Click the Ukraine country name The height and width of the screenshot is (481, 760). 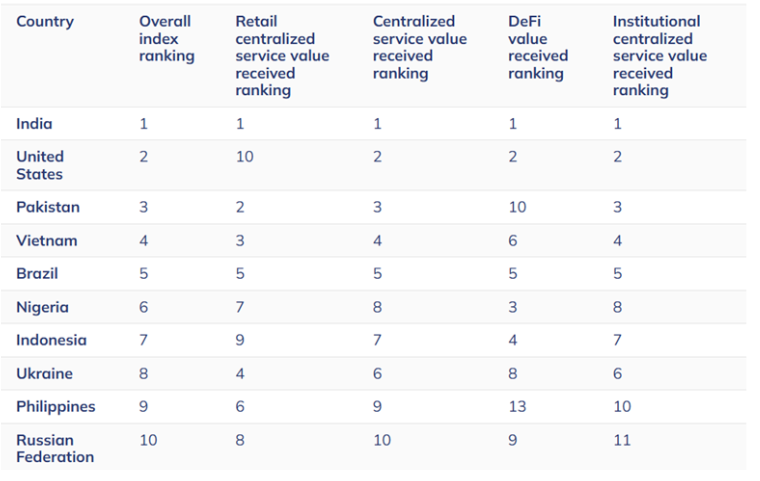(x=43, y=373)
